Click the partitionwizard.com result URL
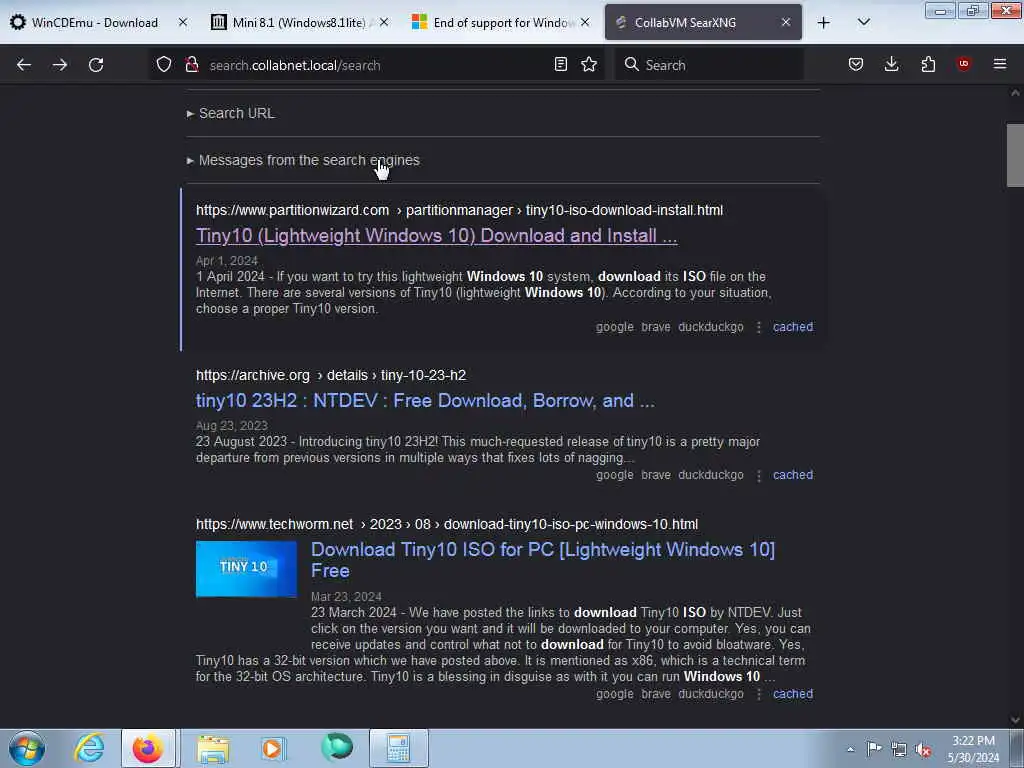Screen dimensions: 1024x768 (459, 210)
